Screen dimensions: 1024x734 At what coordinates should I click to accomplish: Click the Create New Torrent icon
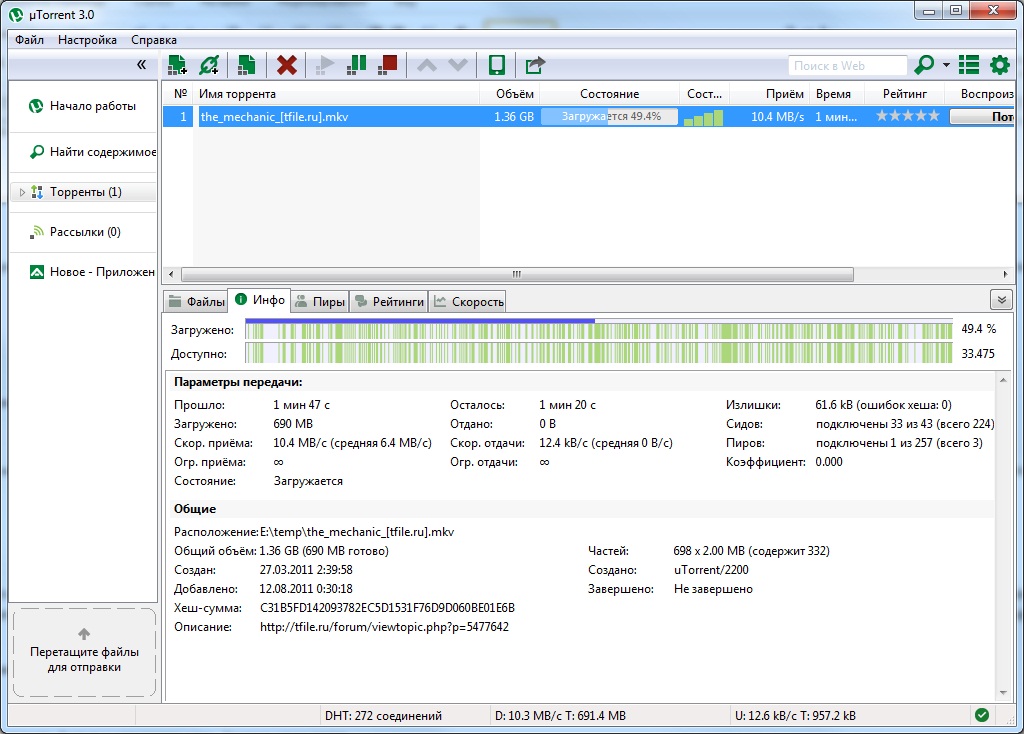coord(246,65)
